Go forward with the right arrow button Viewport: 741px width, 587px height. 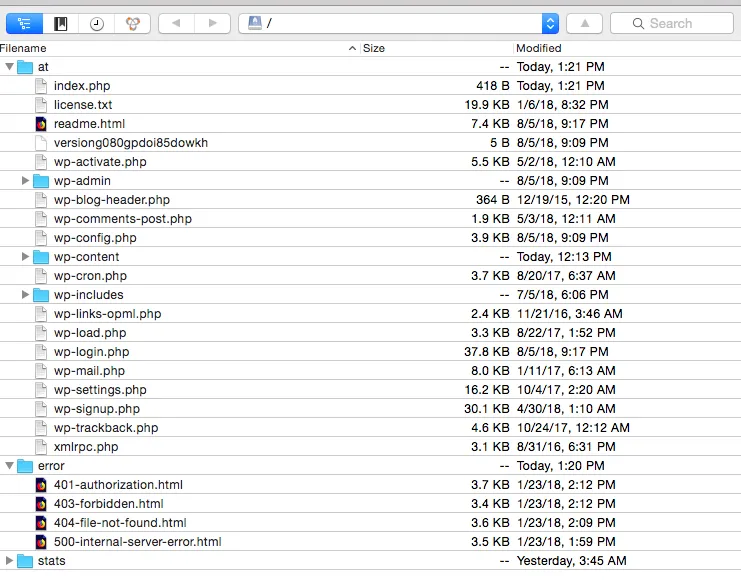coord(213,23)
